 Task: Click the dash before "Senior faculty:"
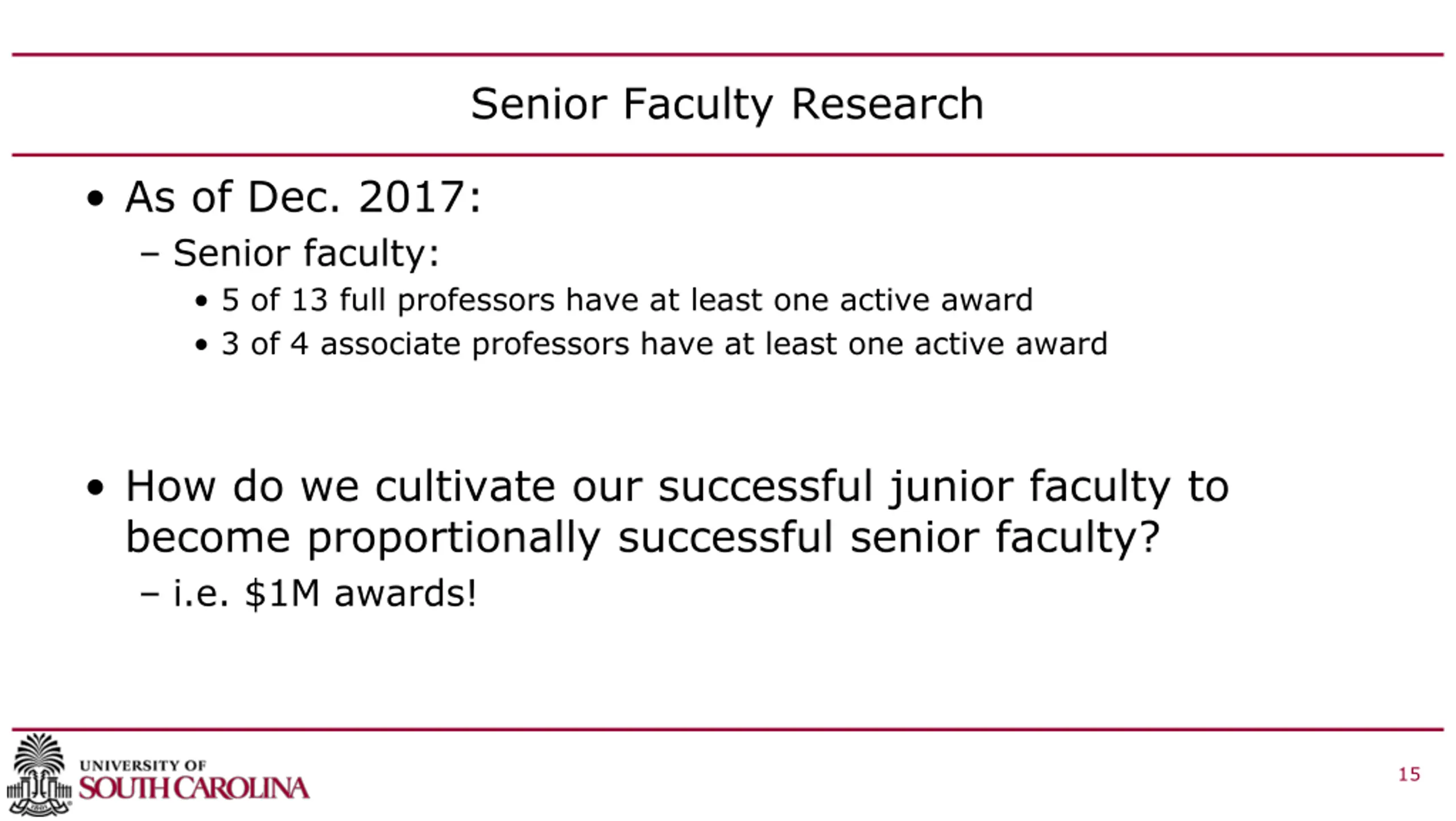coord(150,254)
